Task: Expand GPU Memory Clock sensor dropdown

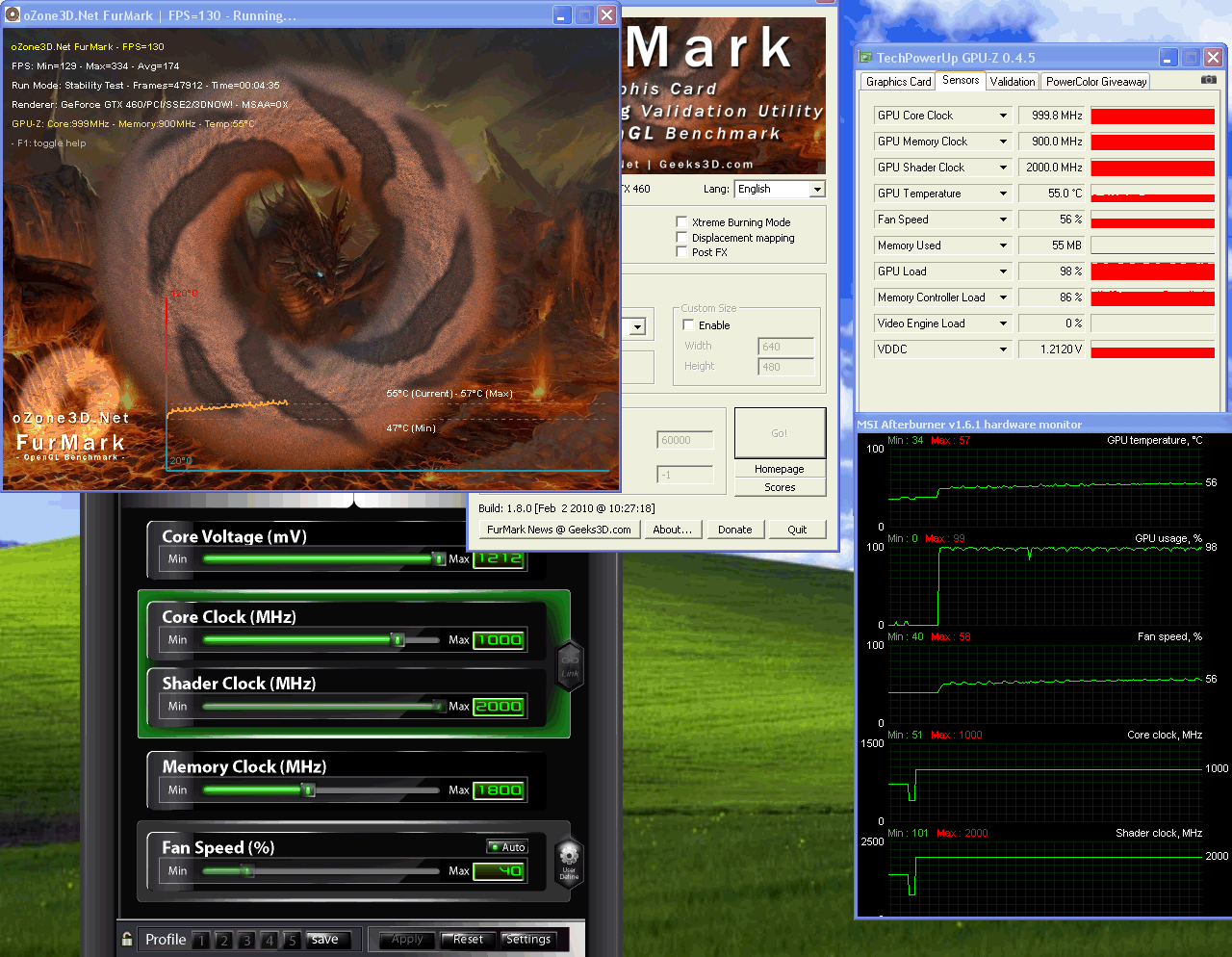Action: click(x=1003, y=142)
